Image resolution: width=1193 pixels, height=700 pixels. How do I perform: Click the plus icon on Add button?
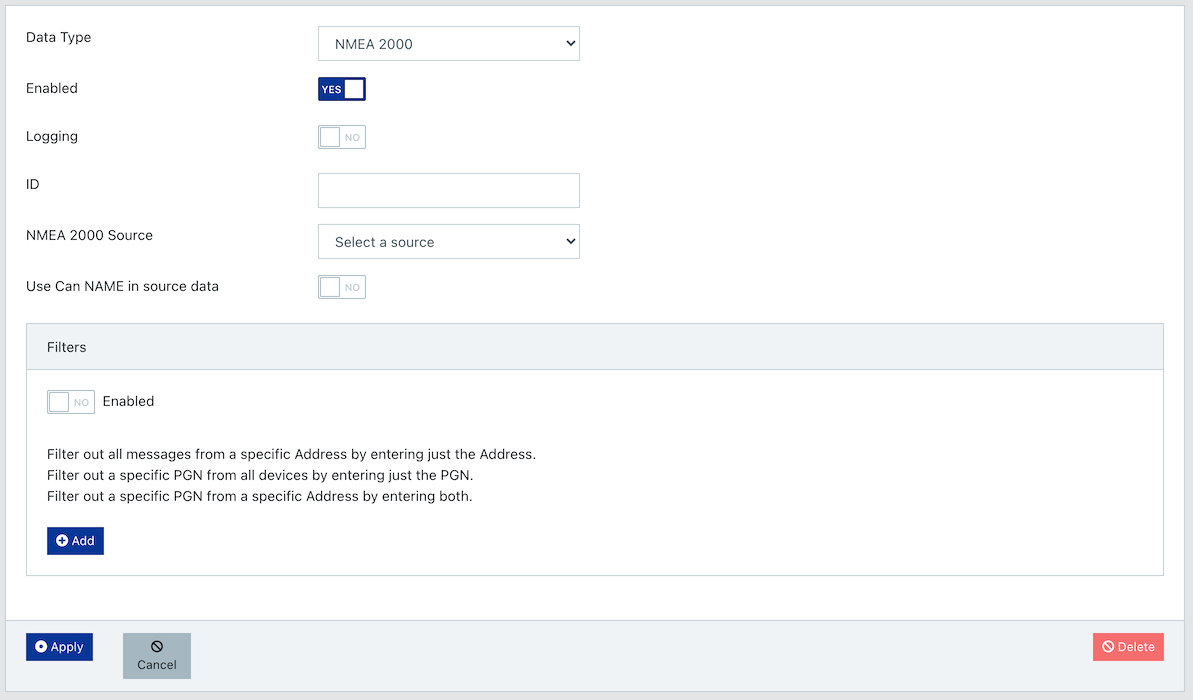(62, 541)
